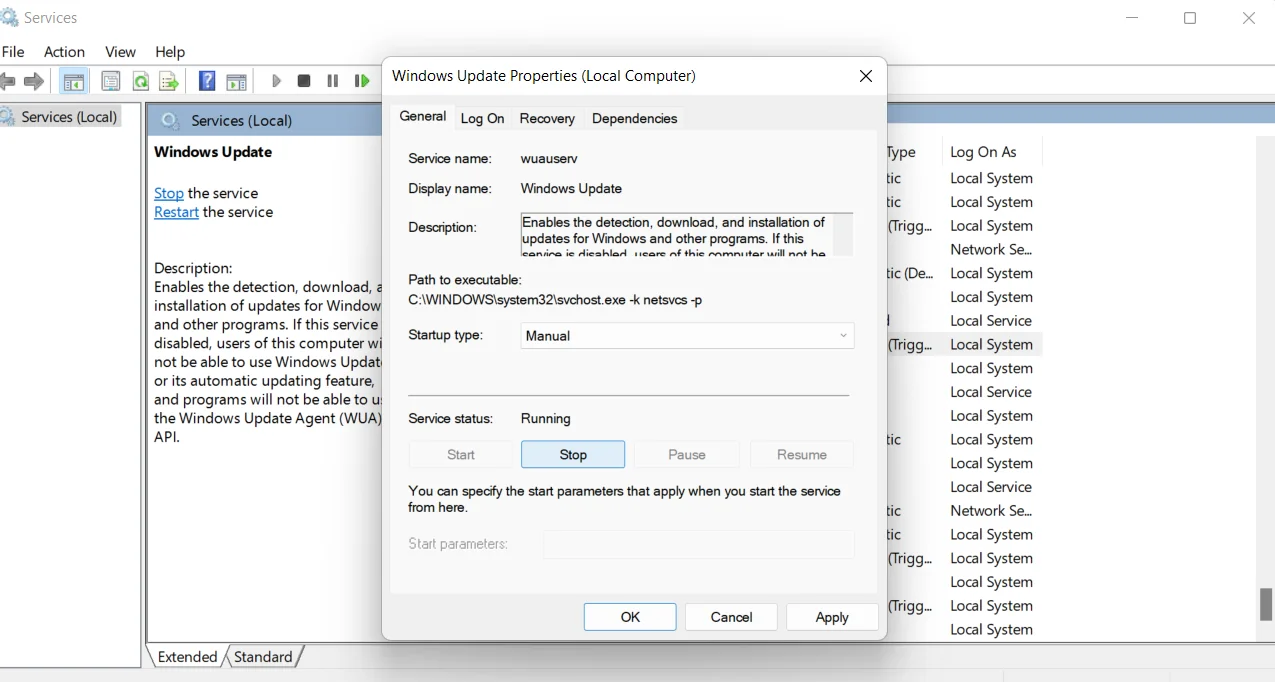The width and height of the screenshot is (1275, 682).
Task: Switch to the Extended view tab
Action: click(187, 657)
